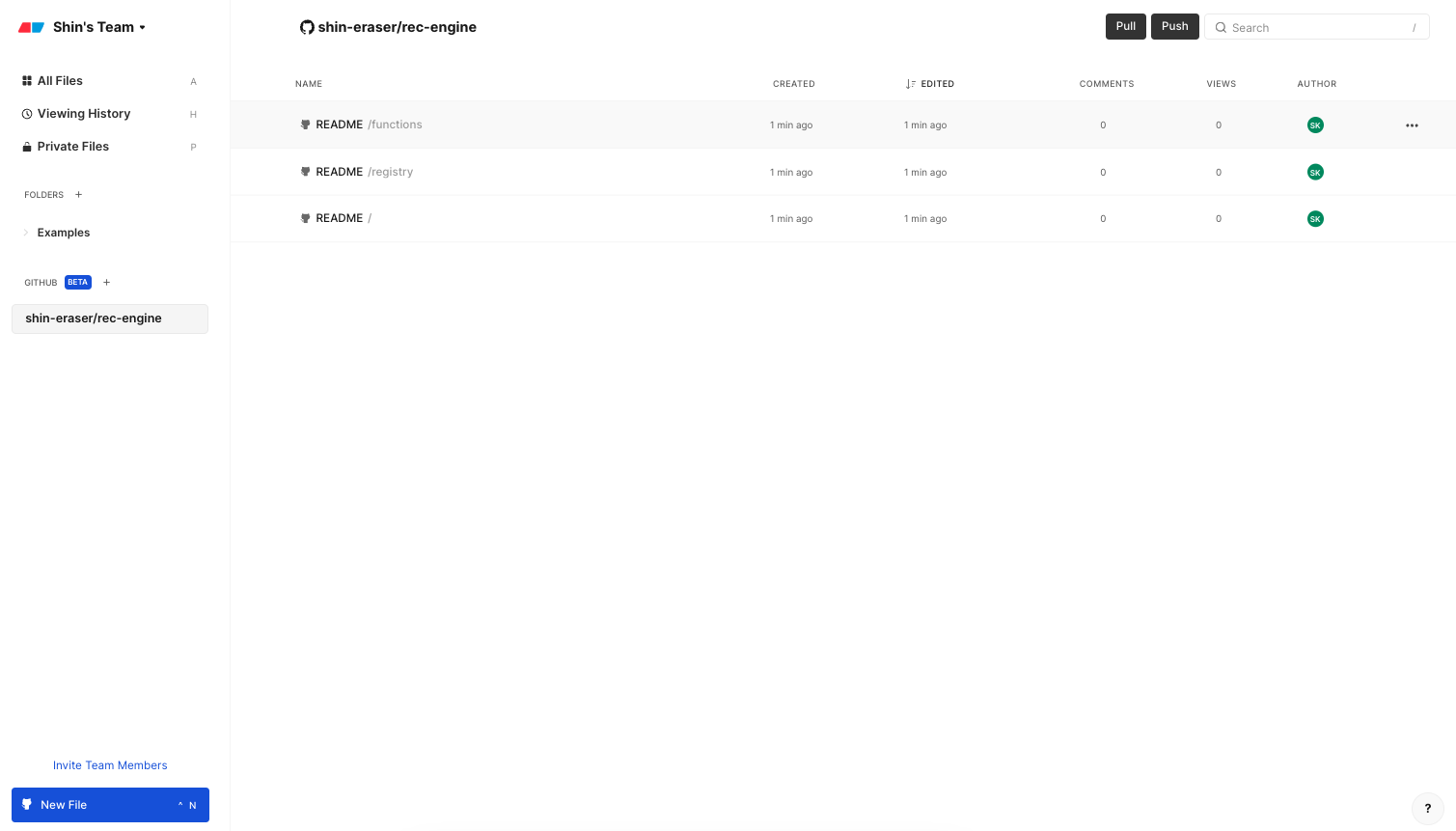Click the GITHUB section label

click(41, 283)
